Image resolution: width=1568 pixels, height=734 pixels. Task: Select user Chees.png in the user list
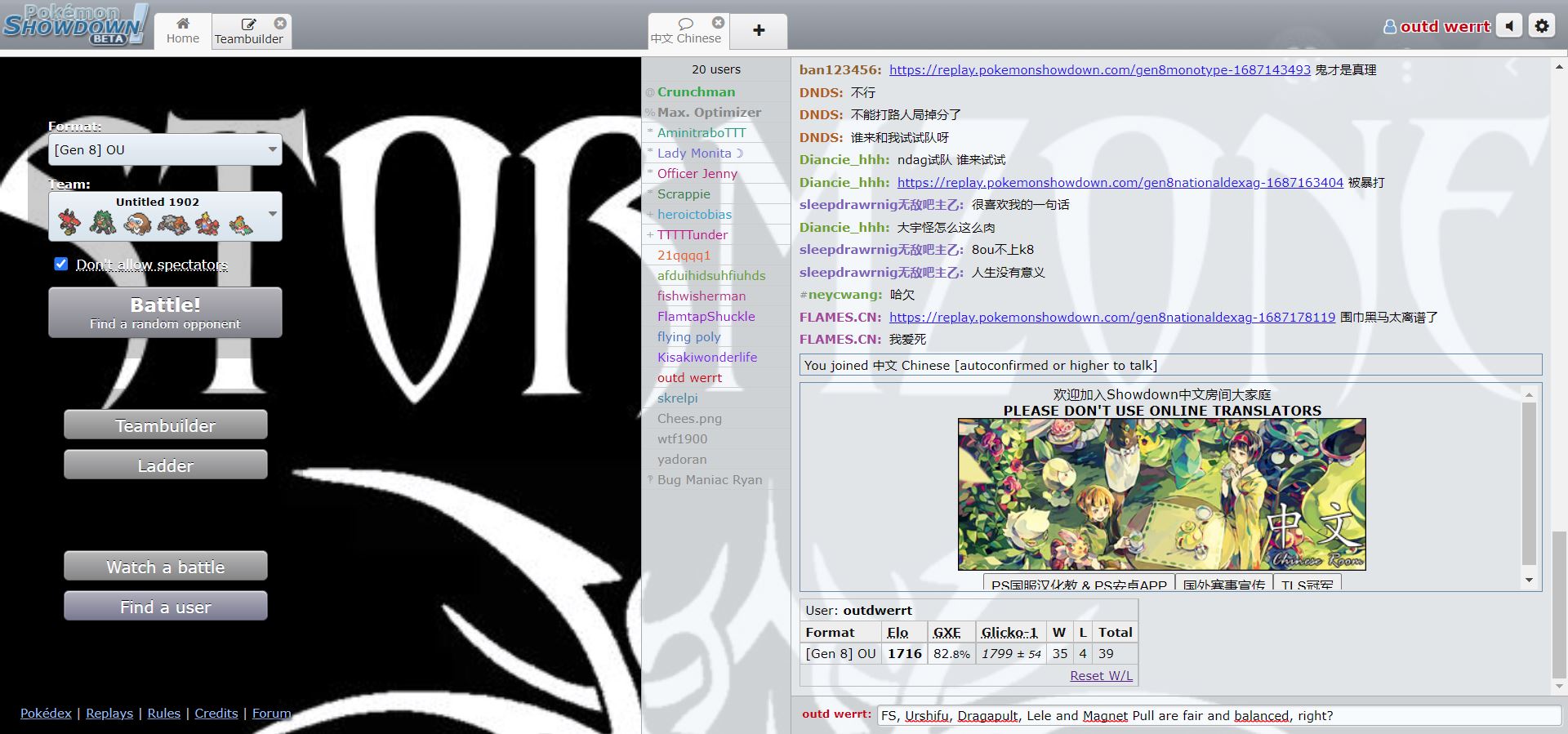[x=716, y=419]
